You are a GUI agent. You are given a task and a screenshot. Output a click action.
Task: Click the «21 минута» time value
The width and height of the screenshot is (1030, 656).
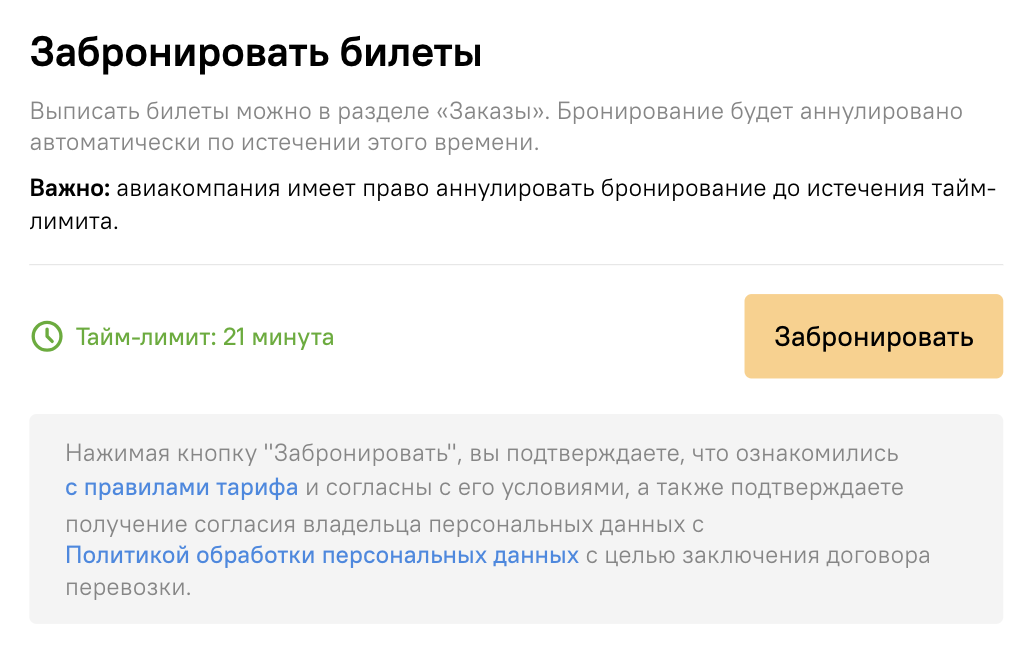[x=279, y=337]
